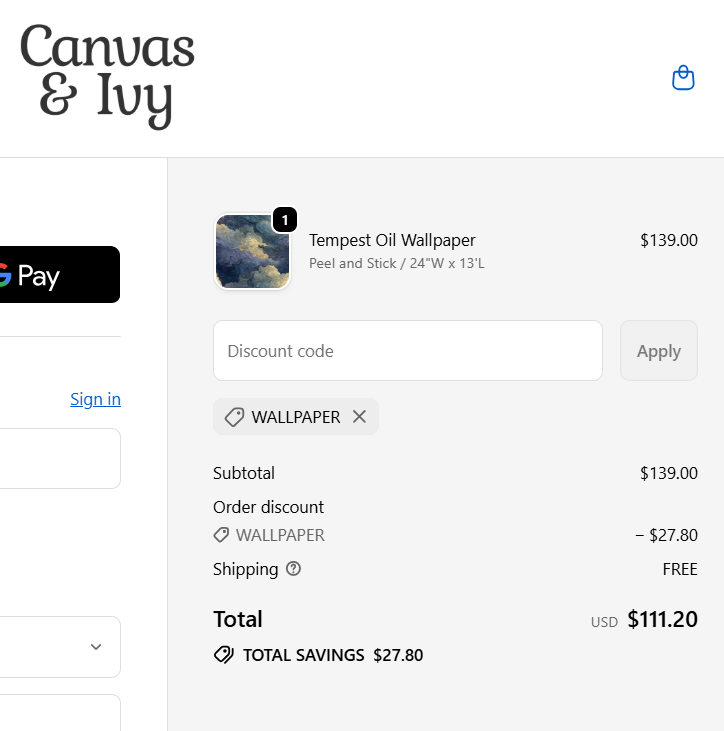
Task: Click the Canvas & Ivy logo
Action: [107, 75]
